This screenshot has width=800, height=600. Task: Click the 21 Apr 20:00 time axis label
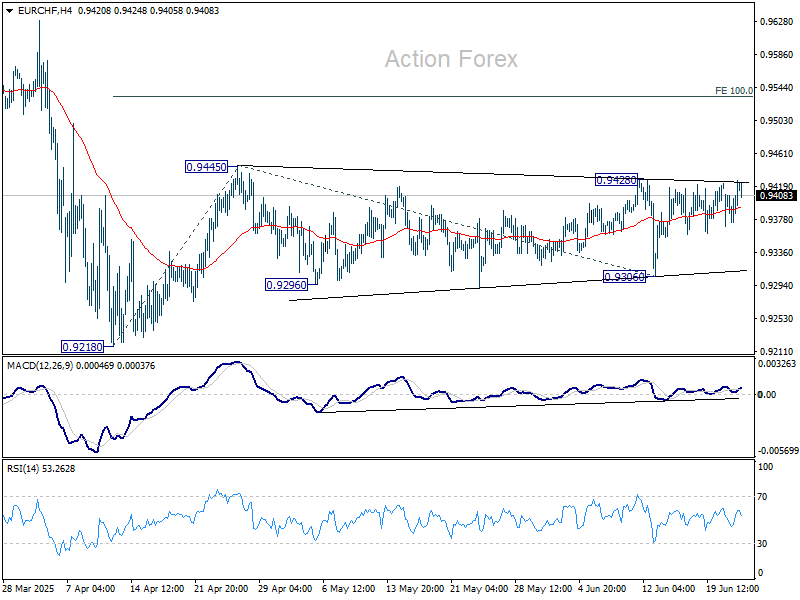tap(221, 589)
